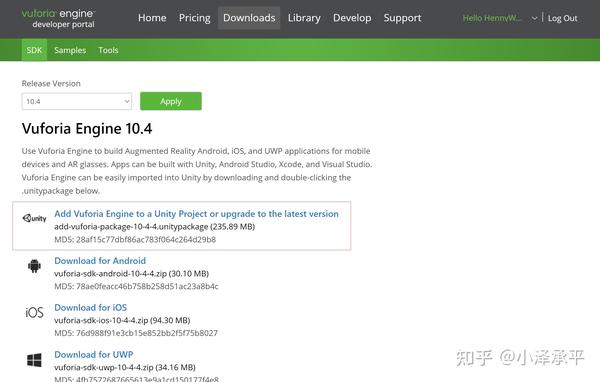Open the Support menu

[x=402, y=18]
